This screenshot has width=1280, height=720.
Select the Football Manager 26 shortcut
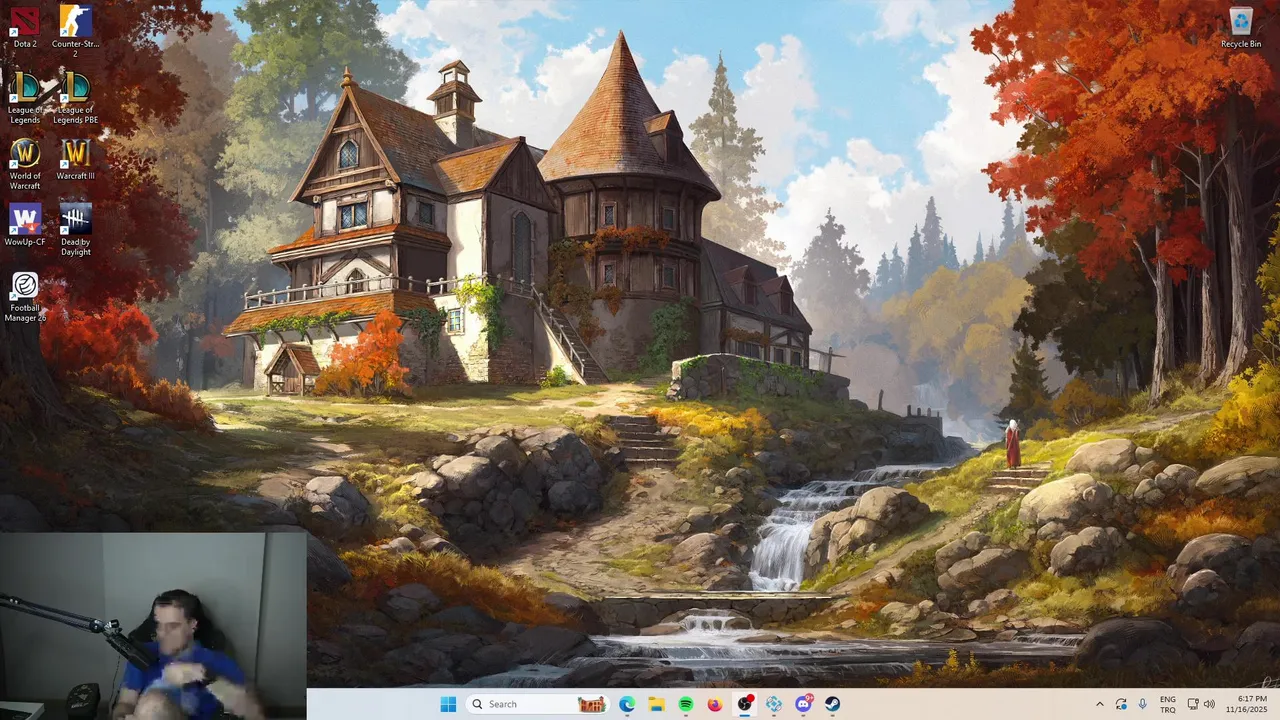(x=25, y=297)
